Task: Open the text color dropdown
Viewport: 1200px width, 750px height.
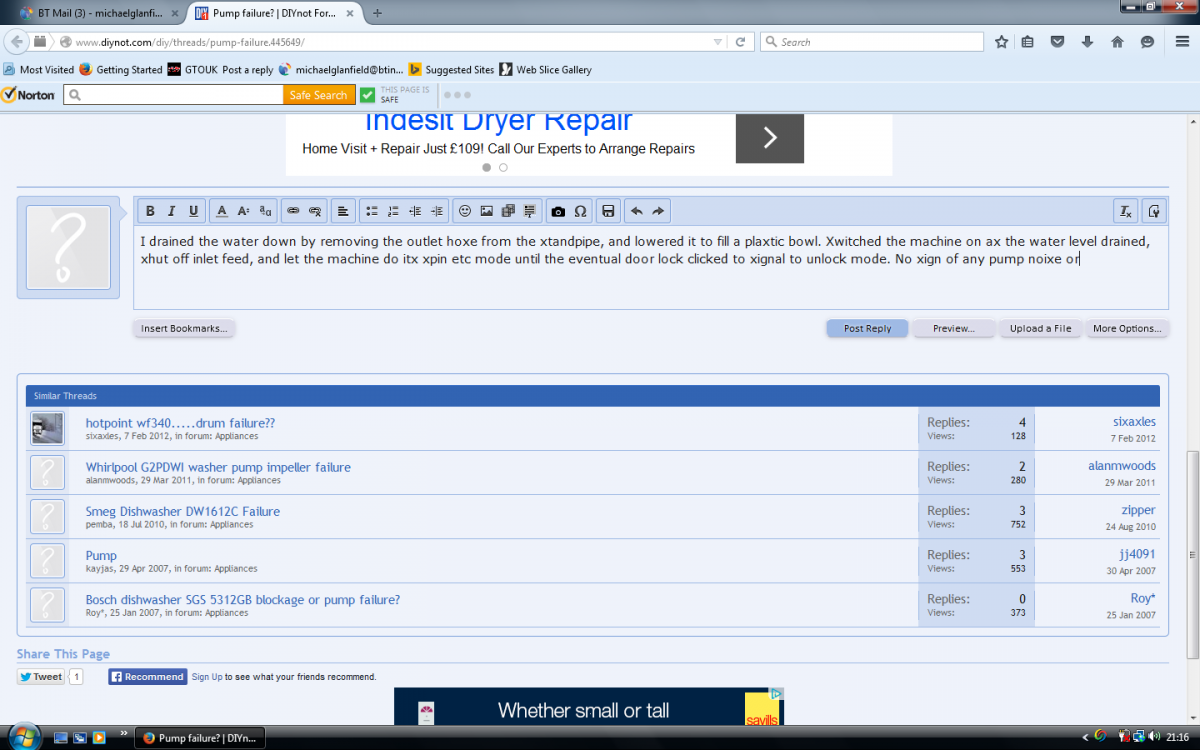Action: [x=222, y=211]
